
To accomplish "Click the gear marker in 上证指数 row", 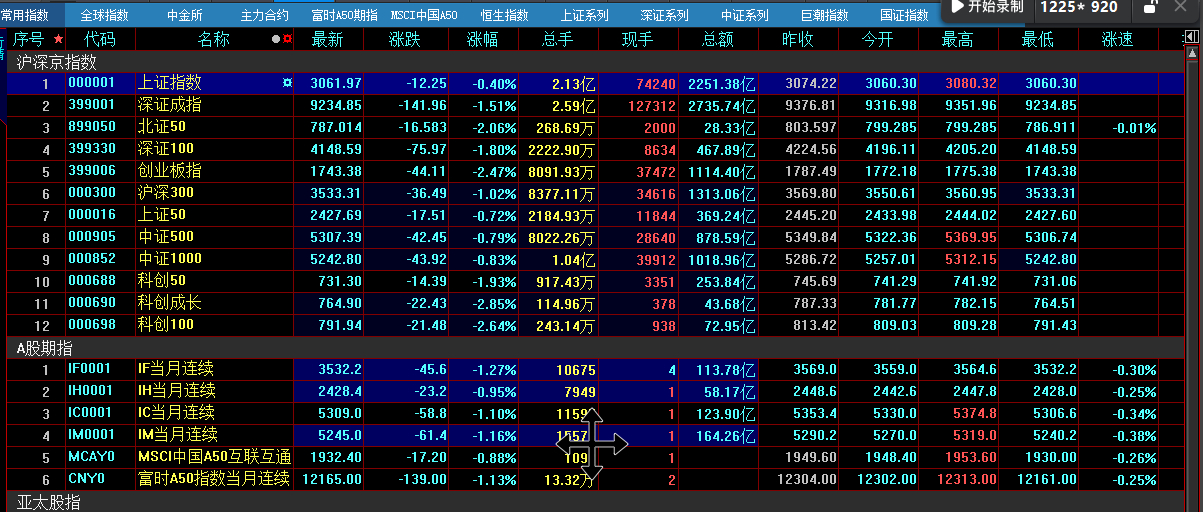I will 288,83.
